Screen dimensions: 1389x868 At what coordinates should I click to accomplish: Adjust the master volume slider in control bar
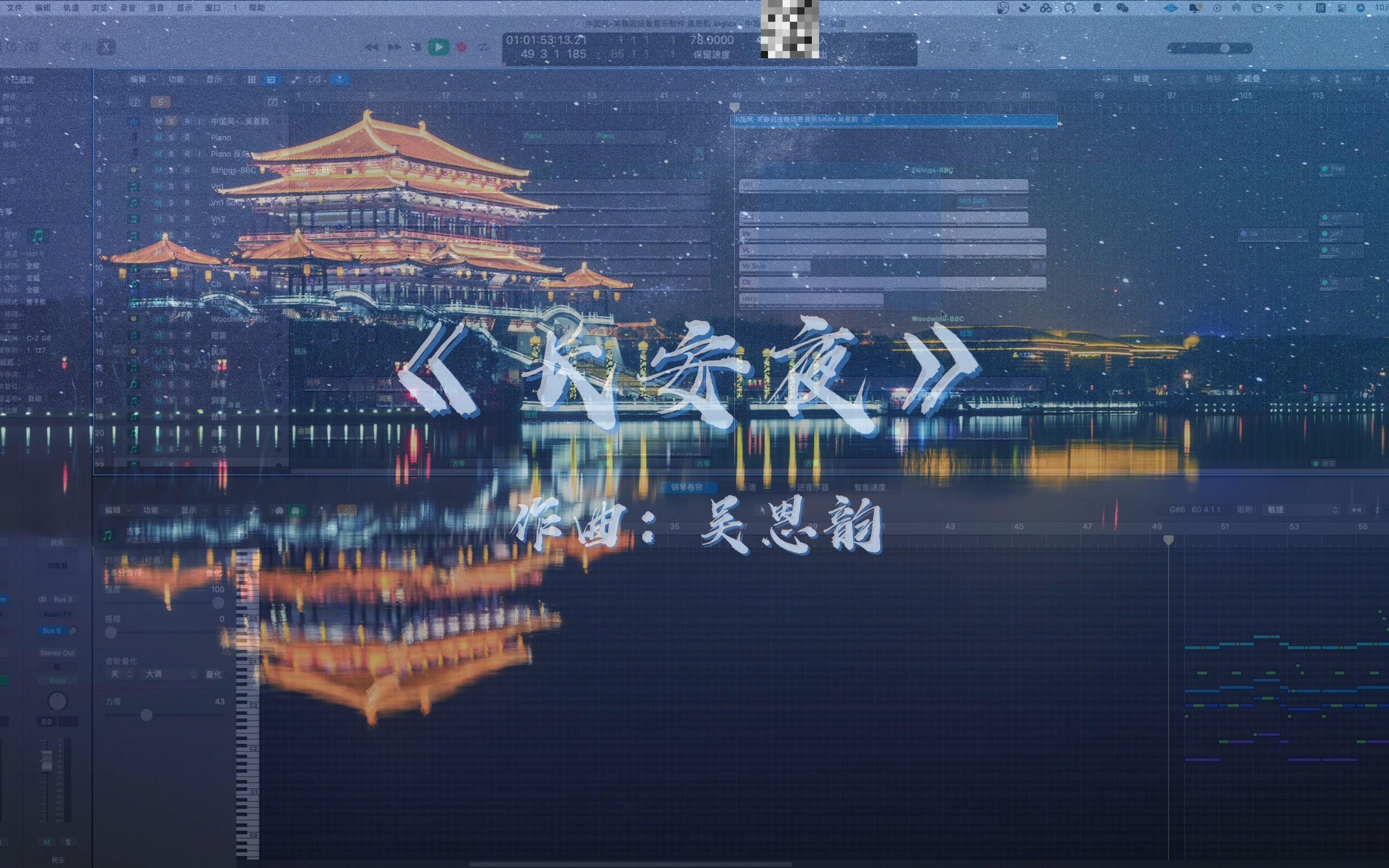pyautogui.click(x=1210, y=48)
